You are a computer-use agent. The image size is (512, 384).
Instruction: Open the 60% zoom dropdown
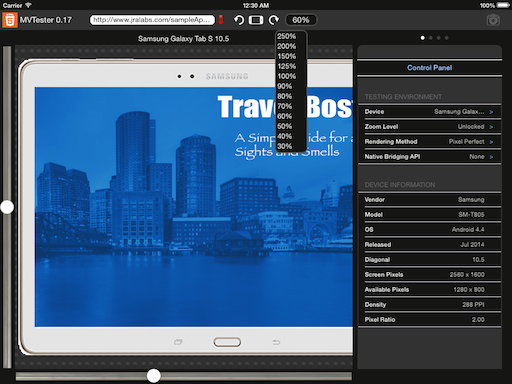pos(301,20)
